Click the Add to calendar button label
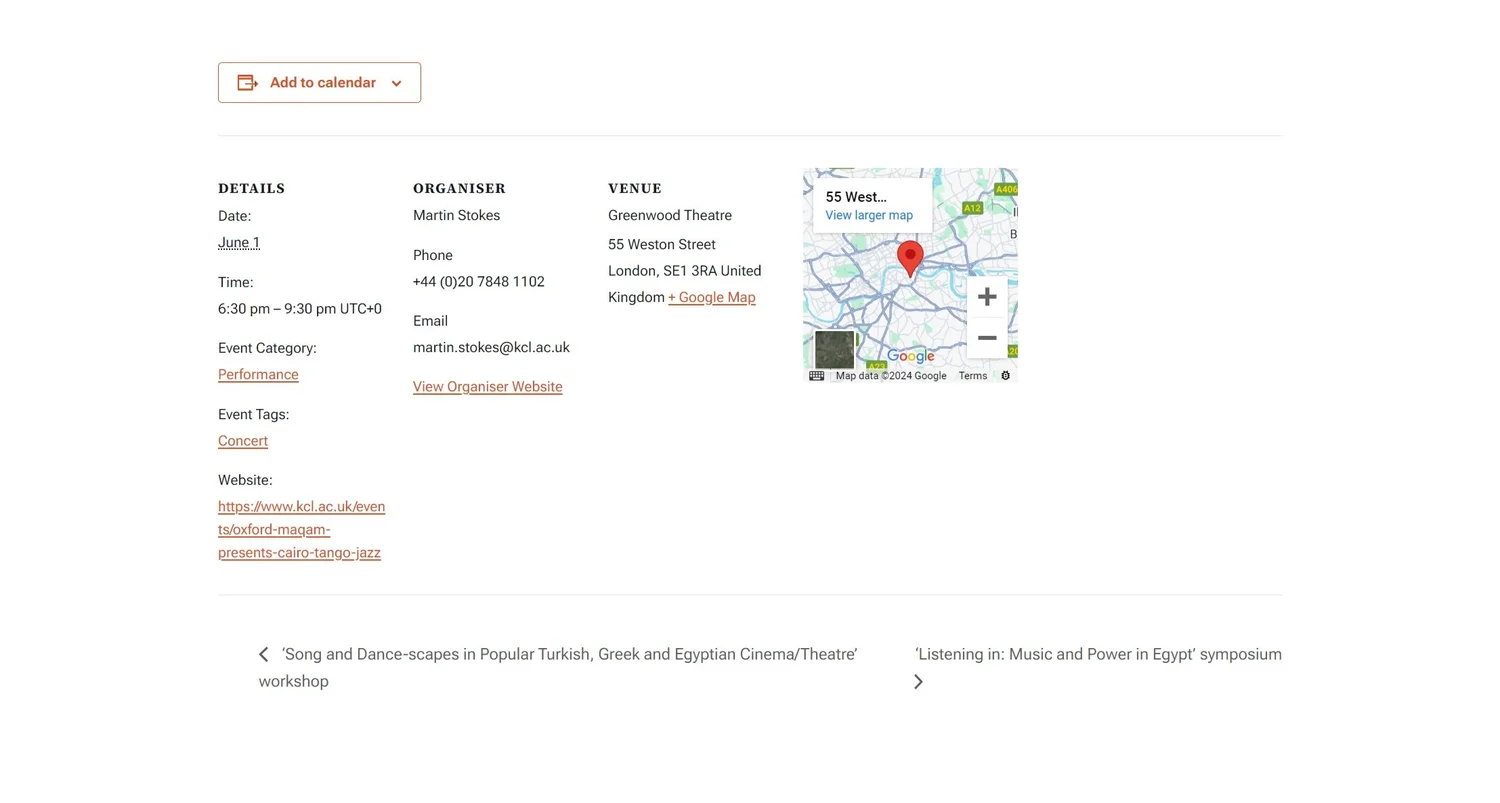1500x803 pixels. click(323, 83)
